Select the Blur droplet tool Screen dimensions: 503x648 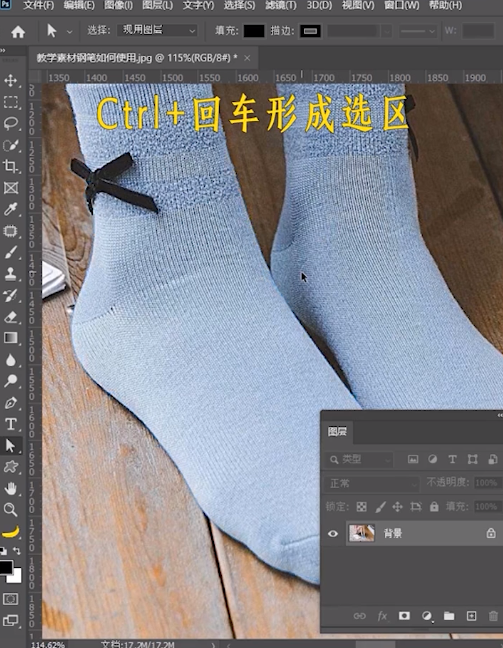[11, 360]
